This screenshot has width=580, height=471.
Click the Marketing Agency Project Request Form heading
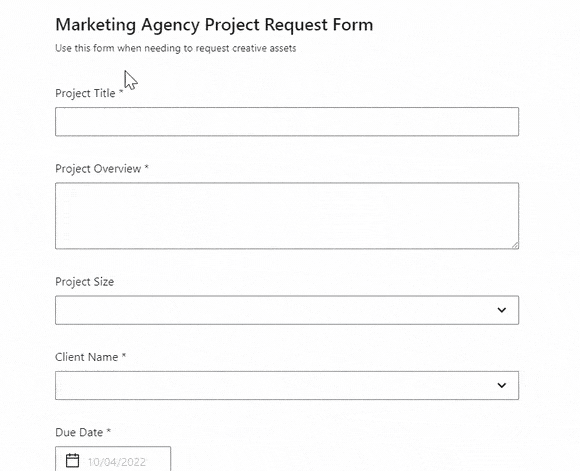[x=214, y=25]
